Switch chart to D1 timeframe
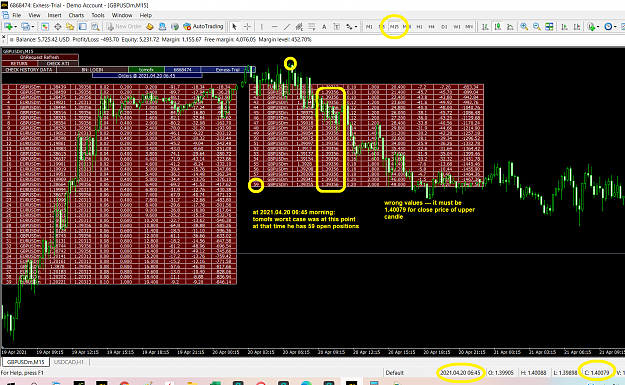Viewport: 625px width, 385px height. point(444,27)
